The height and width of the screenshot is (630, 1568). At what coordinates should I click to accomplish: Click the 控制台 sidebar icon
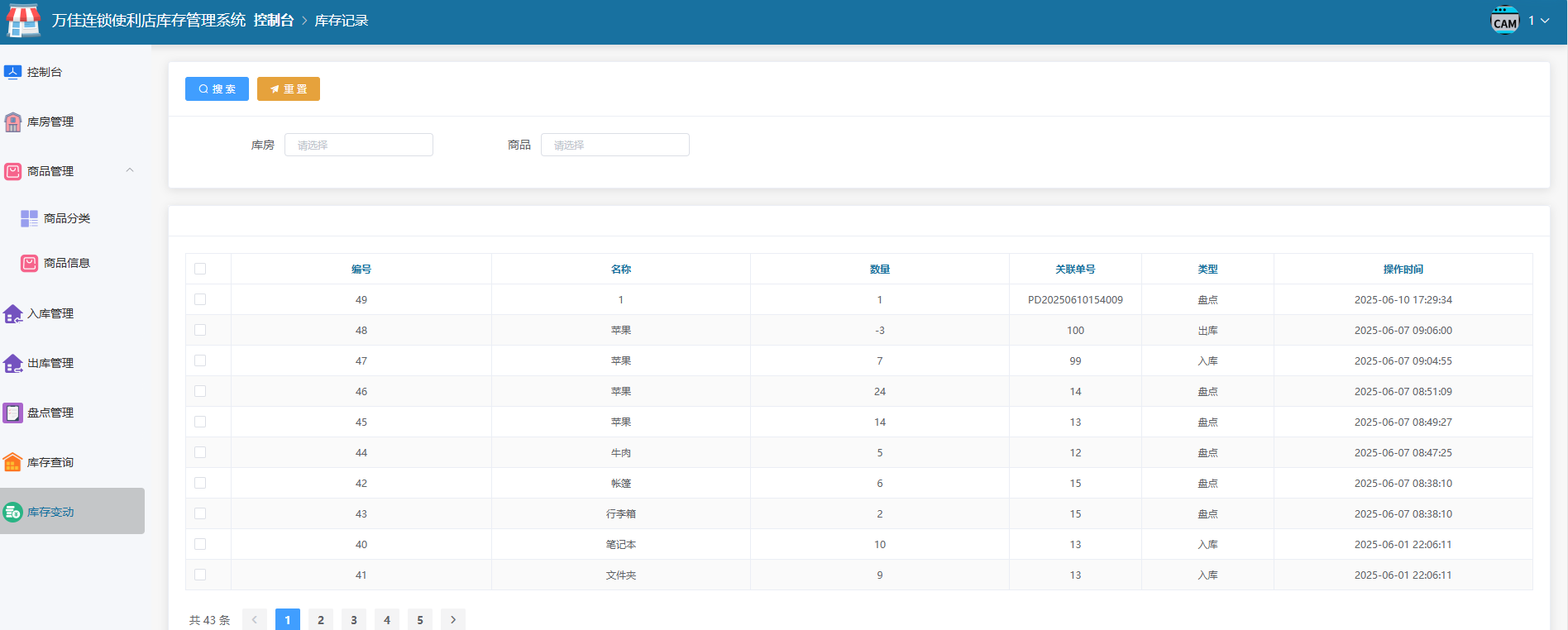[x=12, y=72]
